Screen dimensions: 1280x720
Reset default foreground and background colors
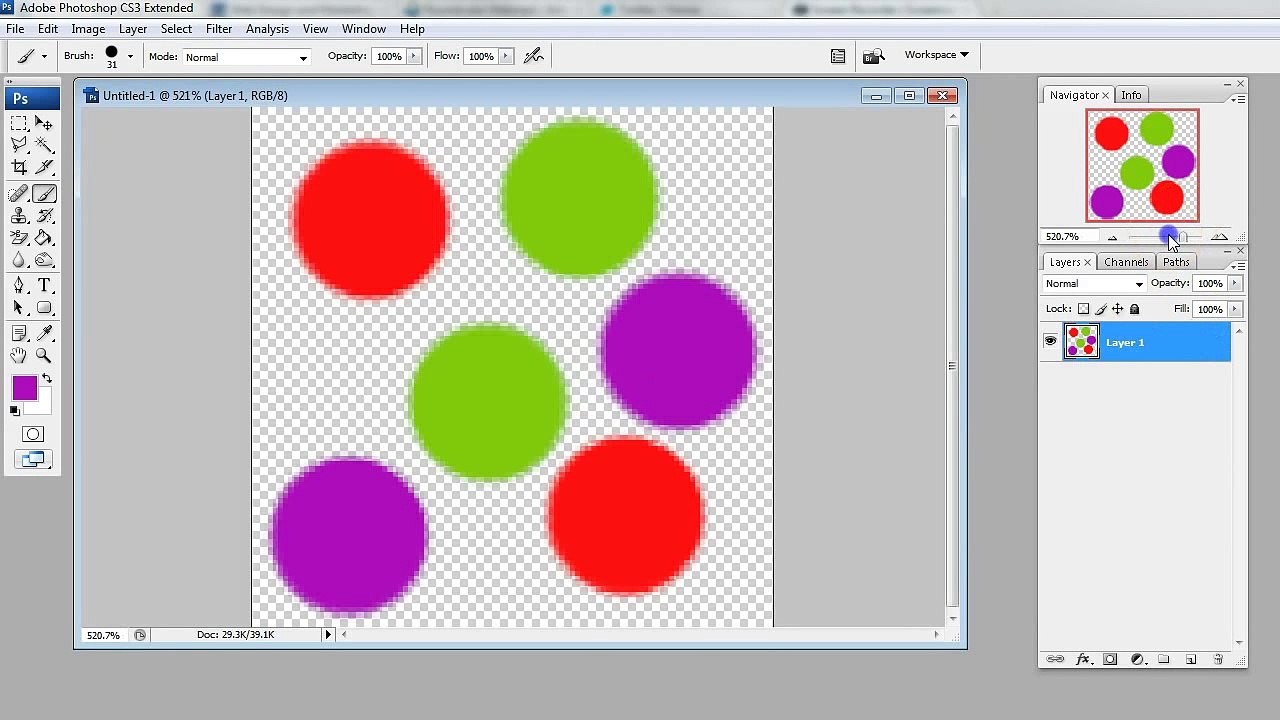point(15,411)
